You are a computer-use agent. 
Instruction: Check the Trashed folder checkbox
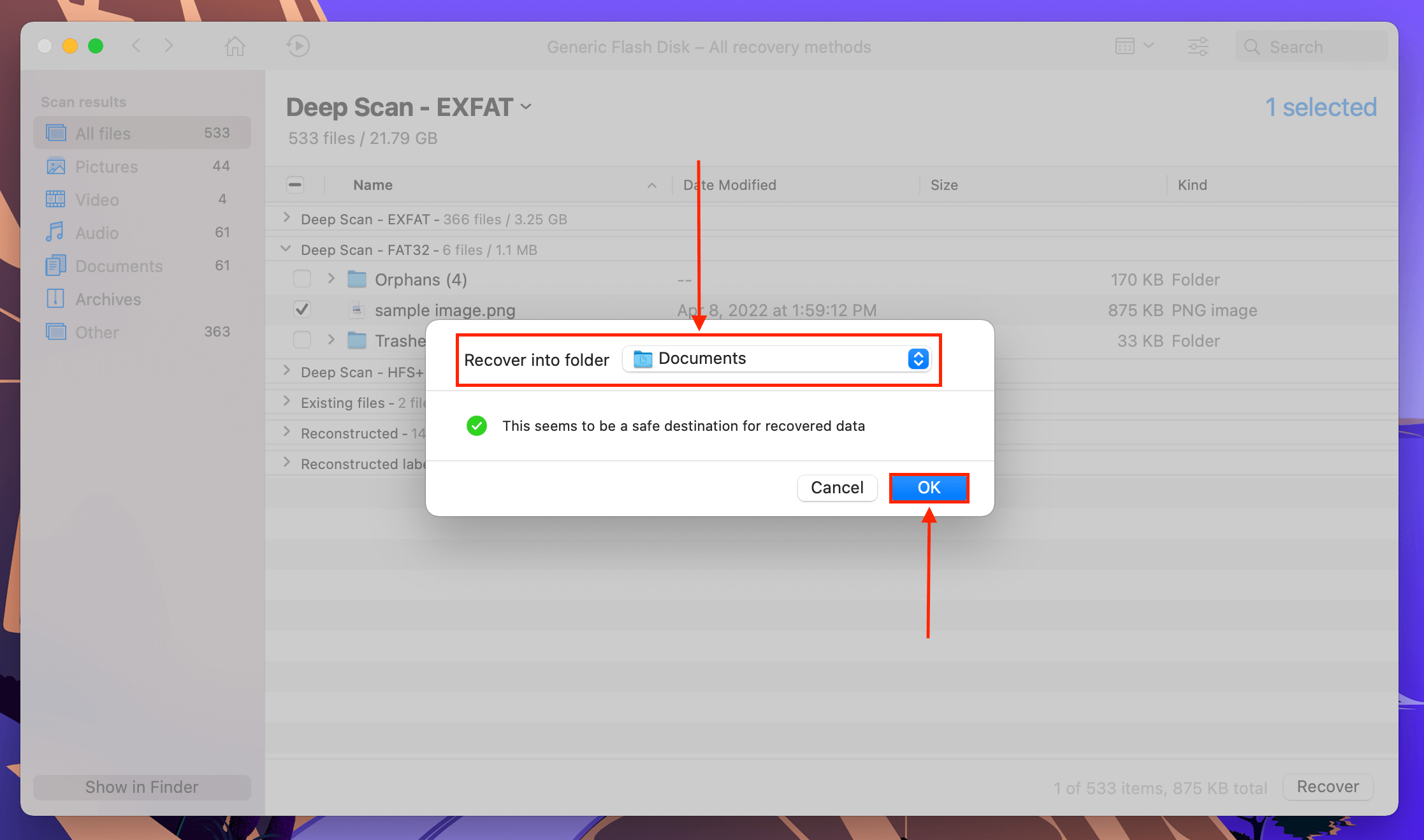pos(302,340)
